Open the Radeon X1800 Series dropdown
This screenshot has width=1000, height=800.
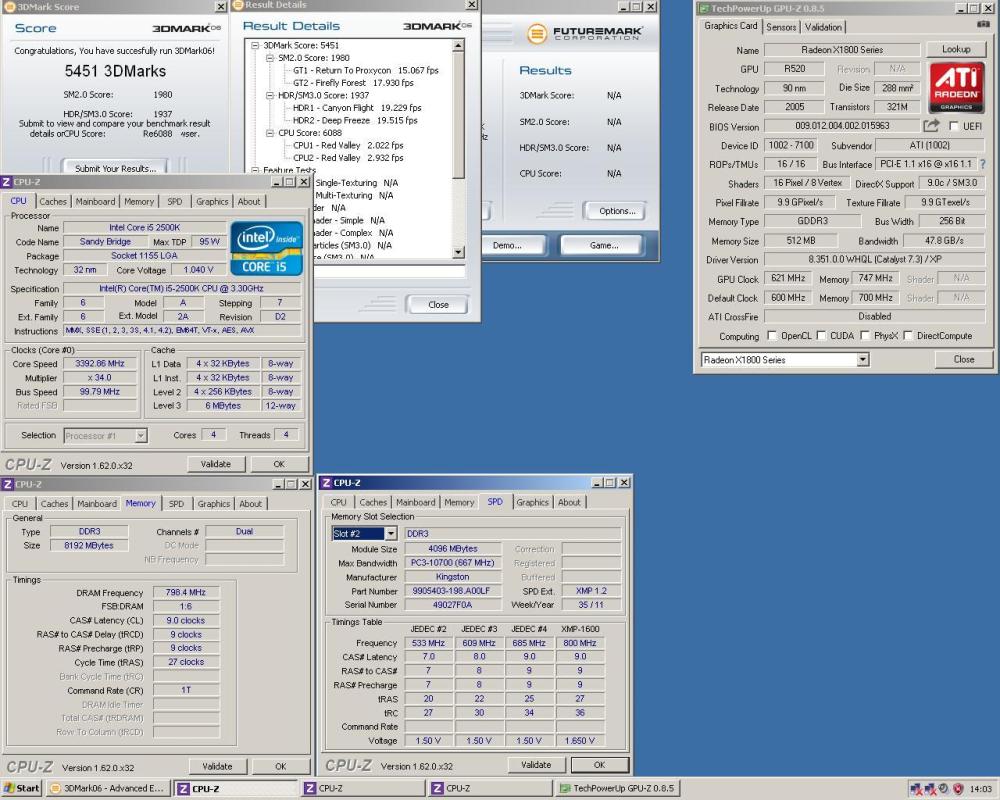pyautogui.click(x=862, y=360)
